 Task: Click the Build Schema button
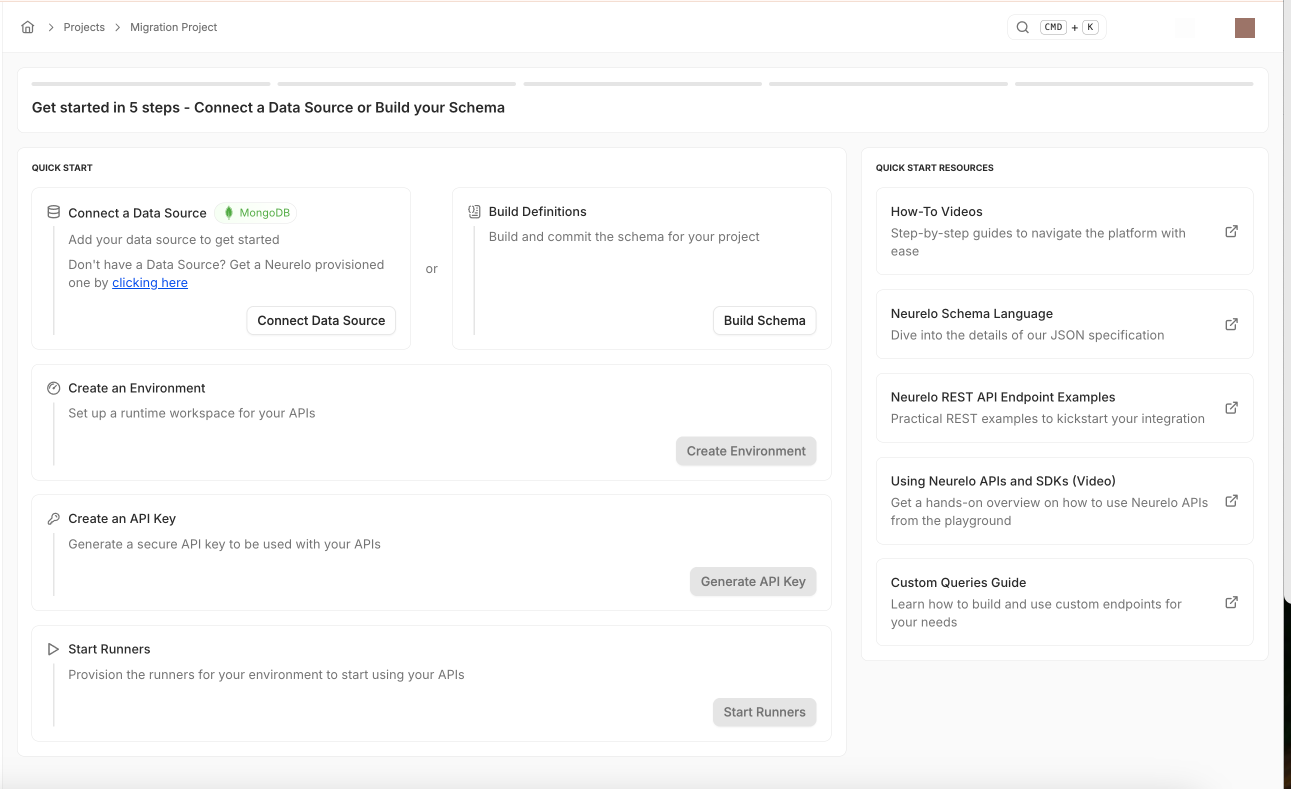tap(764, 320)
